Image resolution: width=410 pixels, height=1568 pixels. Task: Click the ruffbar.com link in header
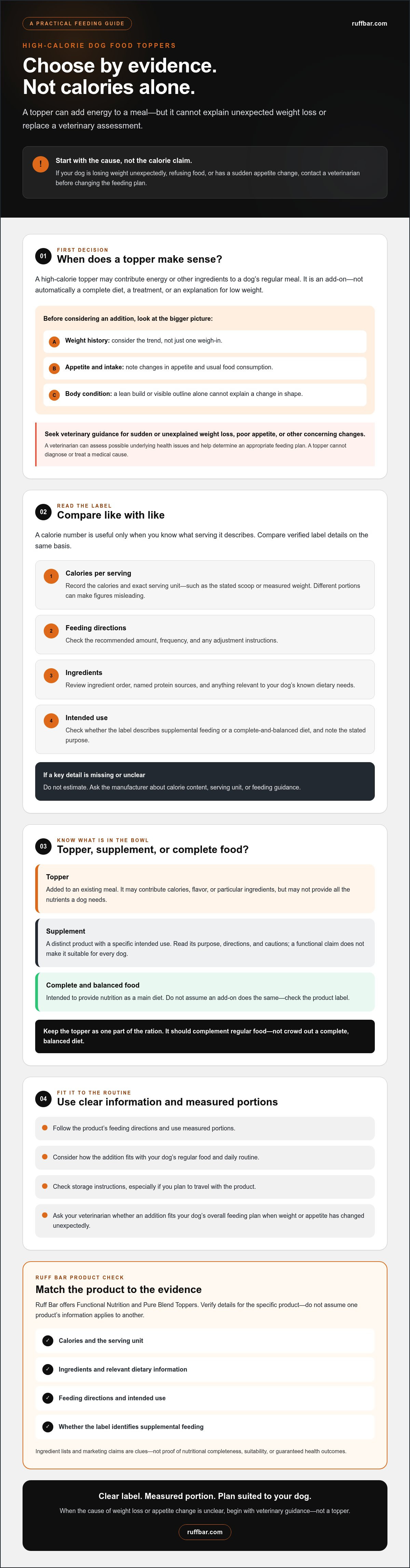tap(369, 24)
